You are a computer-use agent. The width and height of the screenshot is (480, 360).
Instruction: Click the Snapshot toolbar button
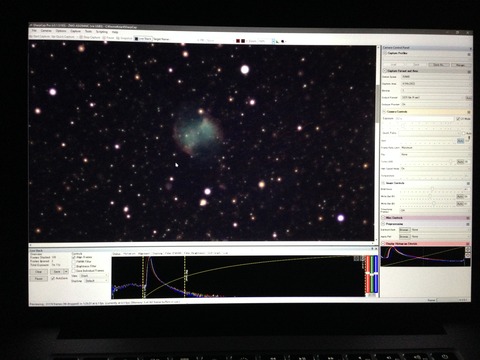point(124,38)
